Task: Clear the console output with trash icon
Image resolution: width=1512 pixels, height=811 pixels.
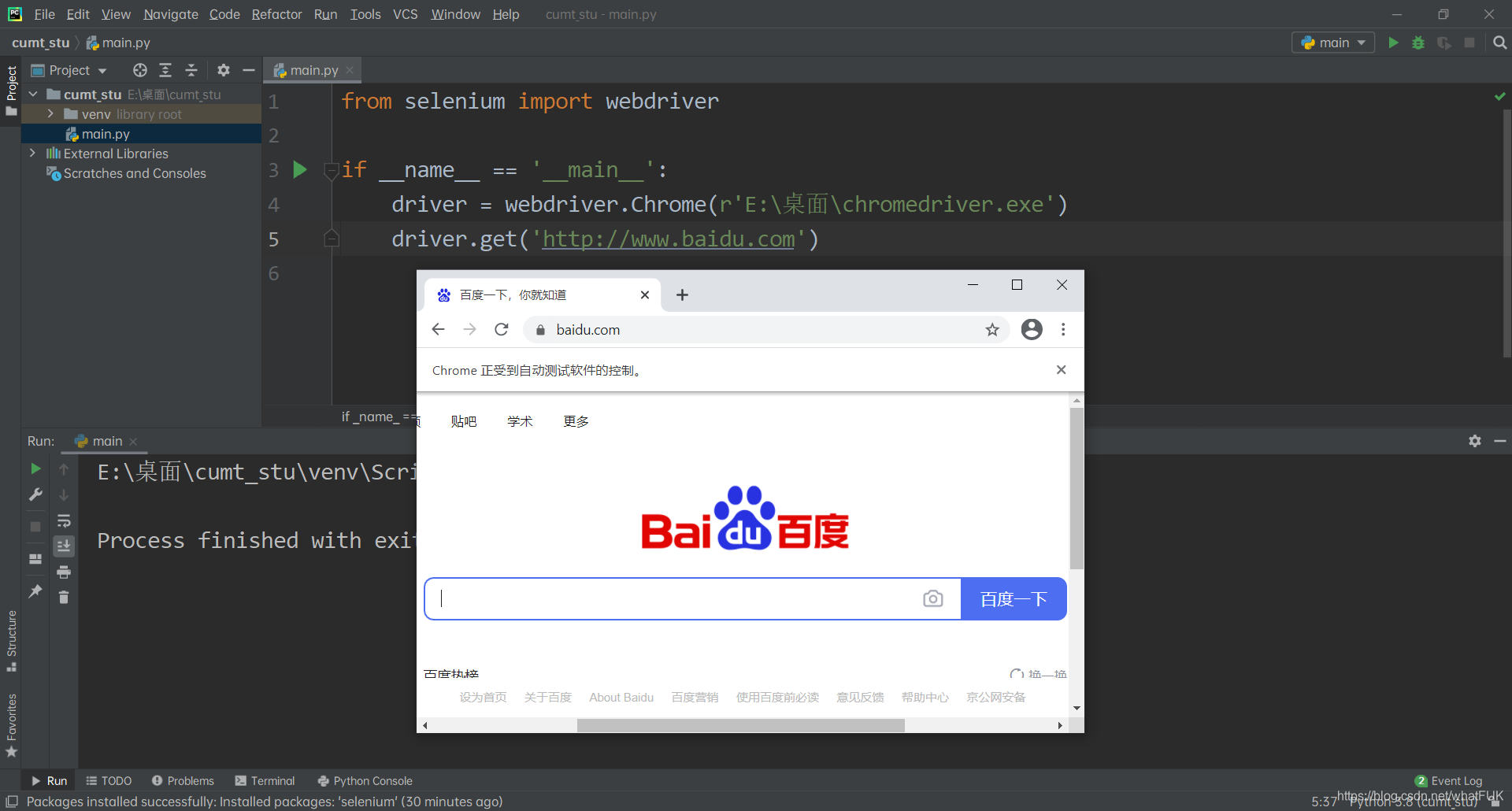Action: [64, 598]
